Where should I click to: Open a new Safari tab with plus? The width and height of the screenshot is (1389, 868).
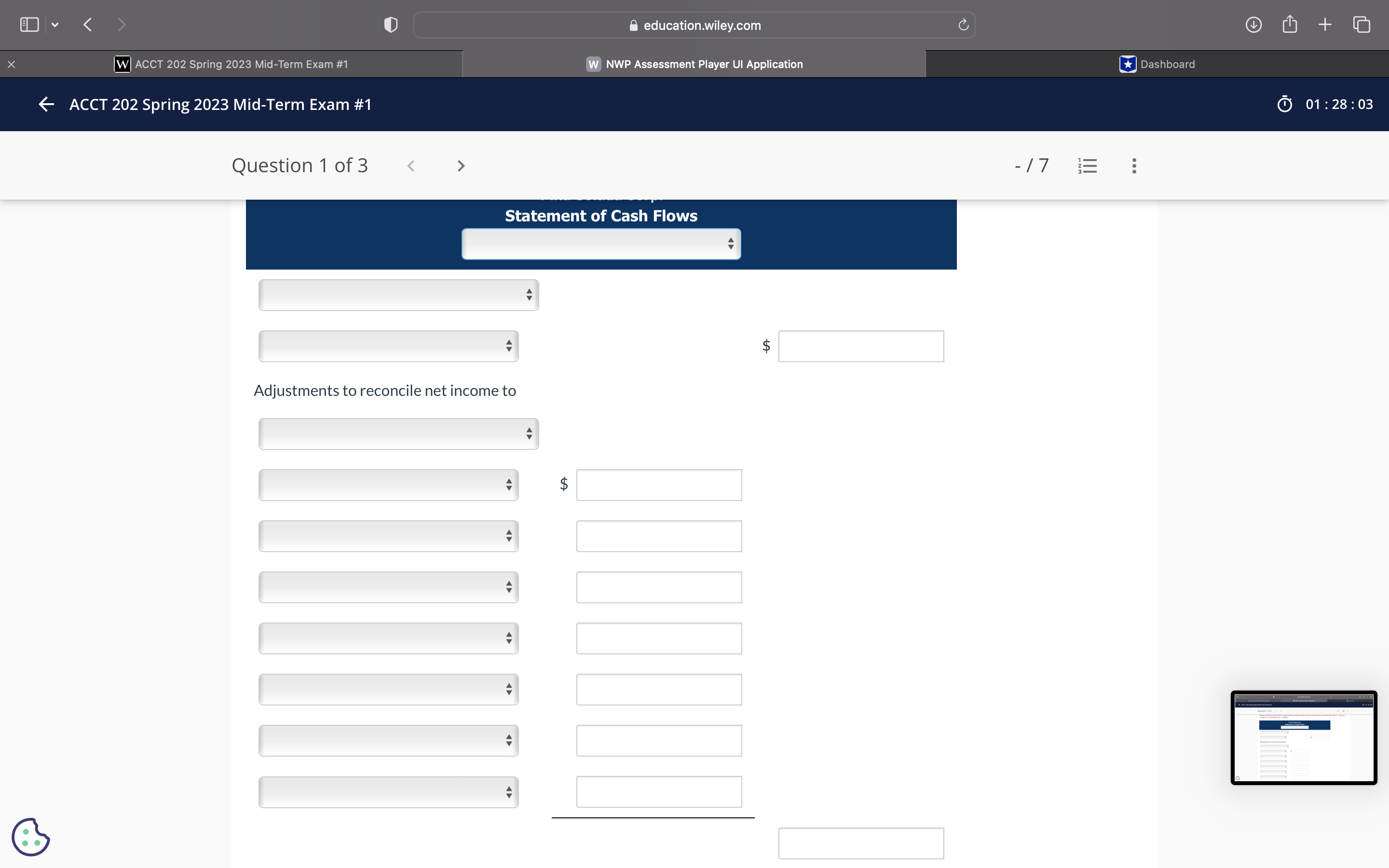[x=1325, y=24]
